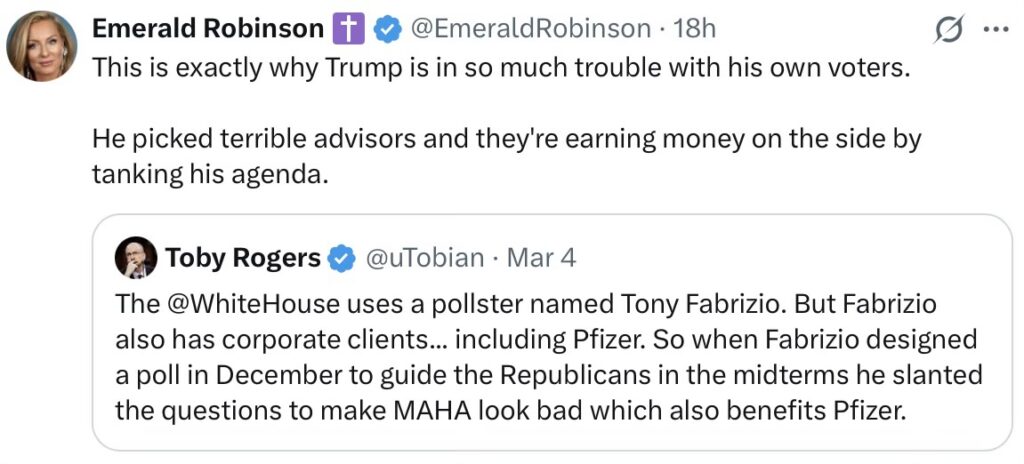The height and width of the screenshot is (464, 1024).
Task: Click Emerald Robinson's blue verified badge
Action: [x=387, y=30]
